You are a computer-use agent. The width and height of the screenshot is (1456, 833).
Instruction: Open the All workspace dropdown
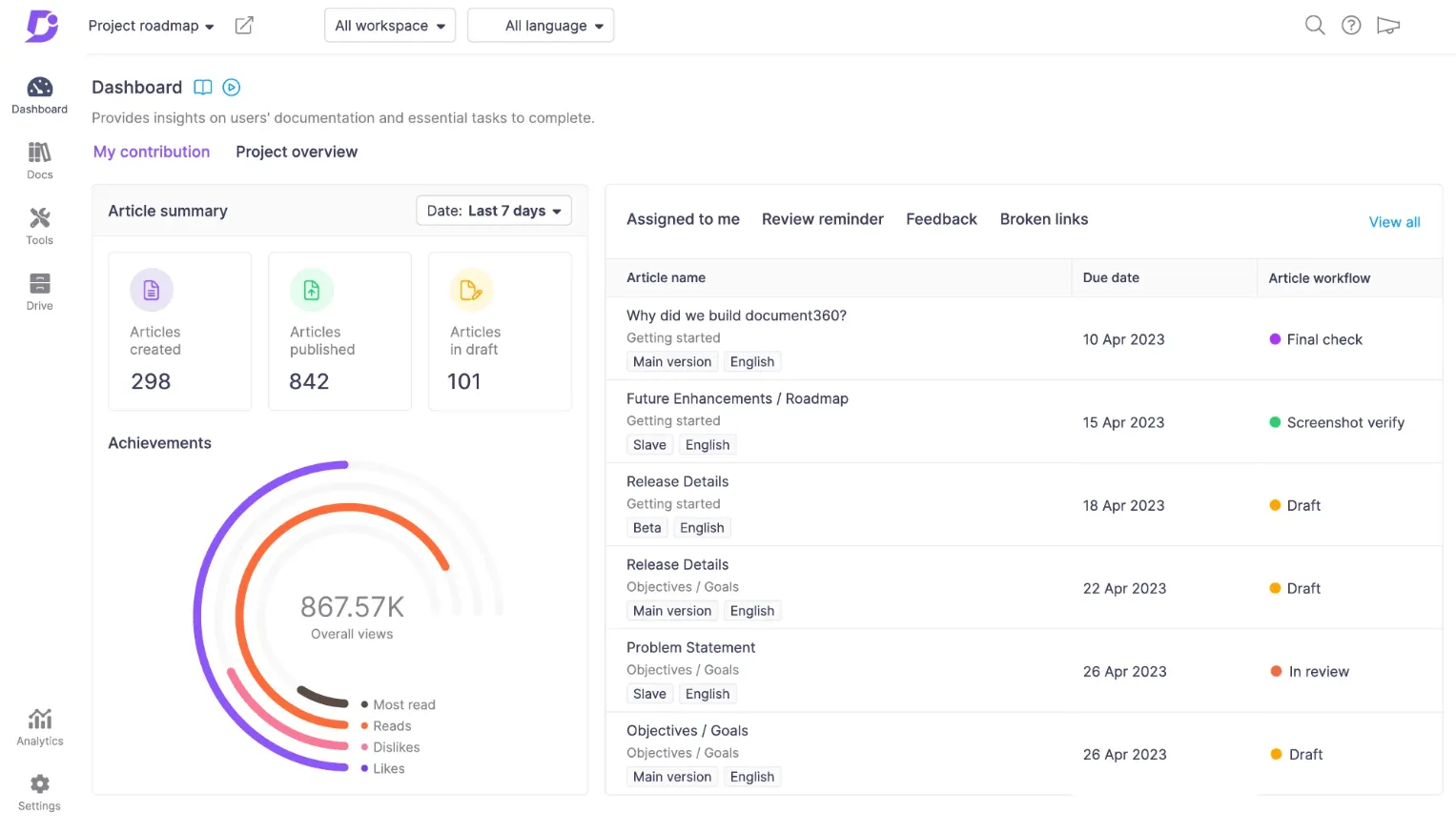coord(390,26)
